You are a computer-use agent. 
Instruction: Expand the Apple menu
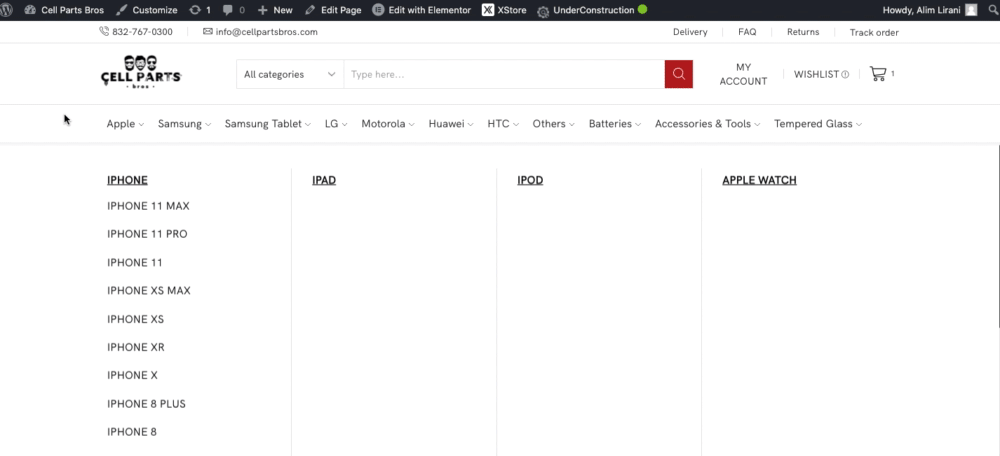[x=125, y=124]
